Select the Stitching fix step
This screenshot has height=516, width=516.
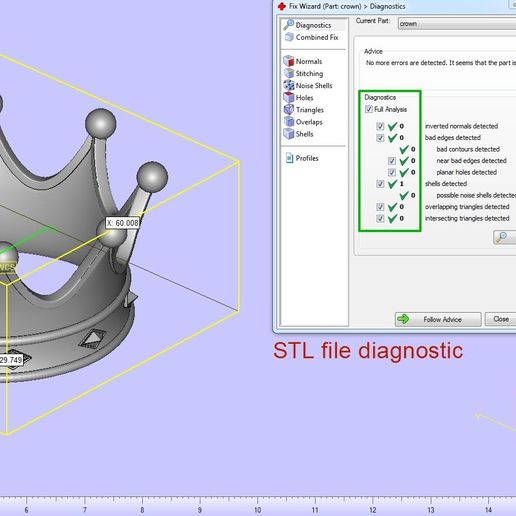[303, 73]
